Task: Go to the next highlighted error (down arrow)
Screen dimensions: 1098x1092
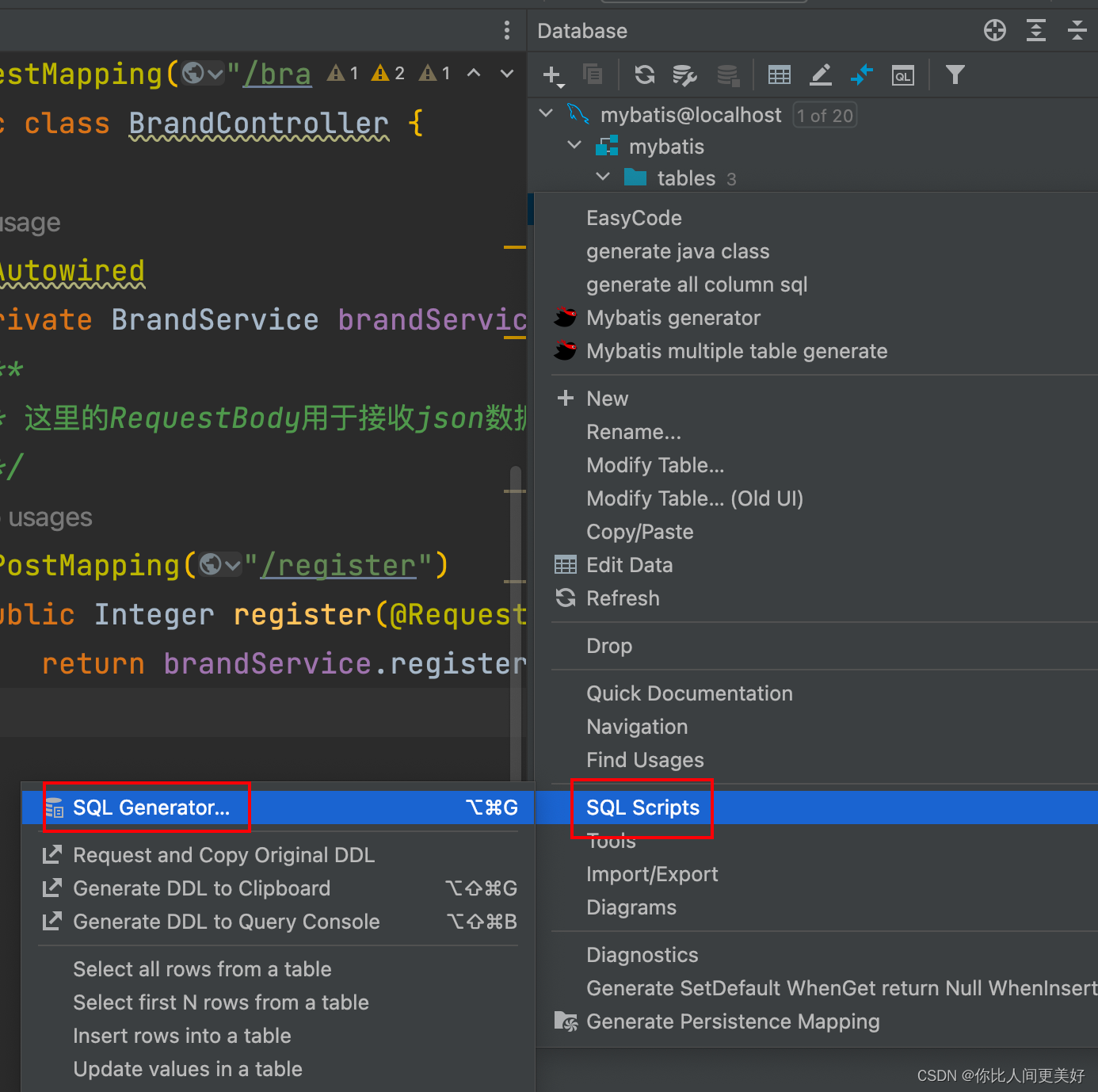Action: click(507, 73)
